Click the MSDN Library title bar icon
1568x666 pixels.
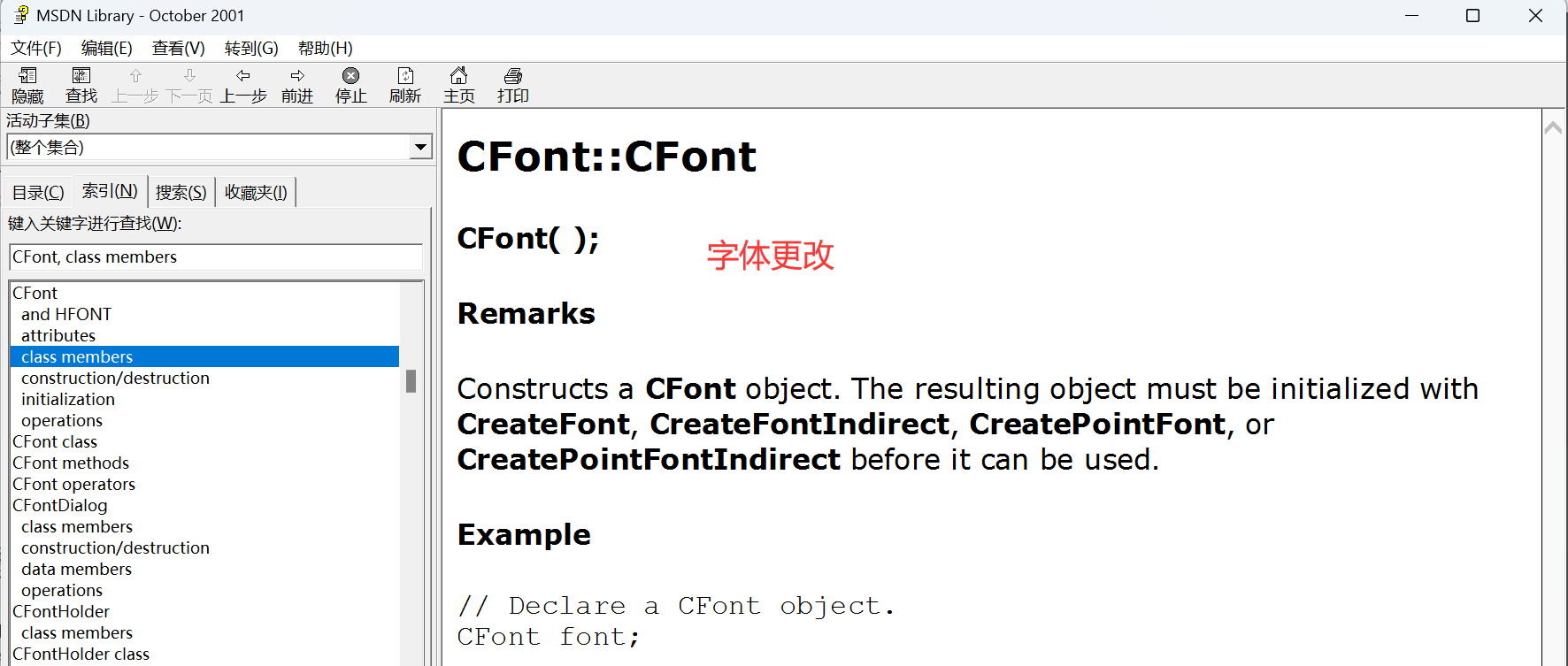(x=21, y=15)
